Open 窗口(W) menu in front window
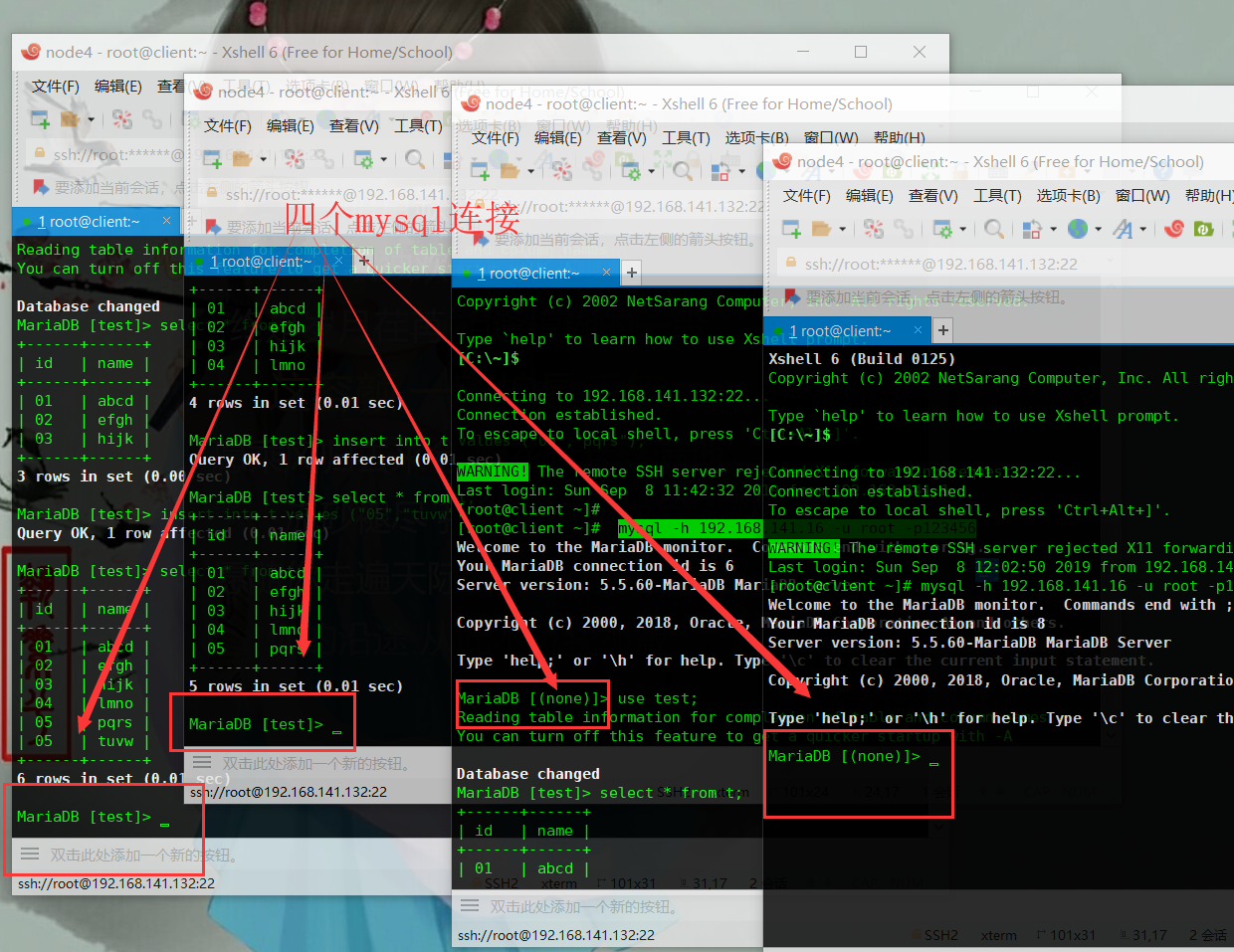 (1142, 196)
